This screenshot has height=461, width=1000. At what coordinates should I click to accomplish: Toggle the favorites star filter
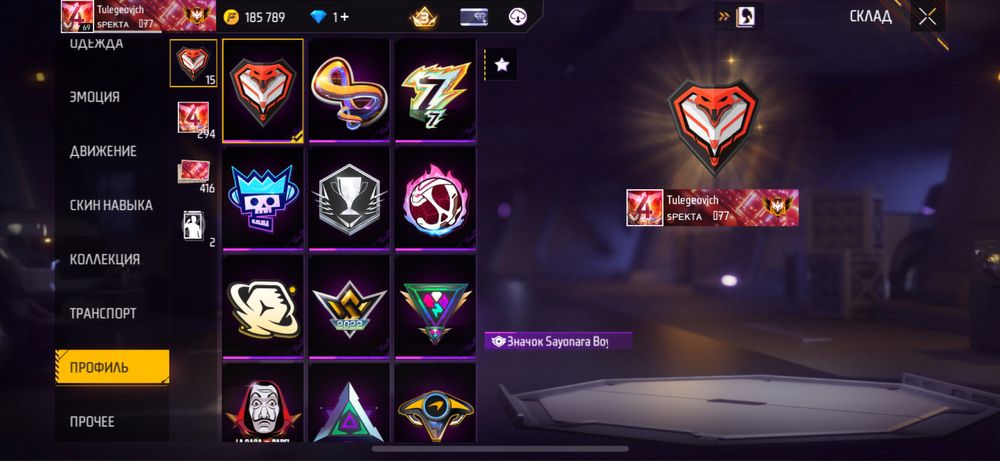point(501,64)
